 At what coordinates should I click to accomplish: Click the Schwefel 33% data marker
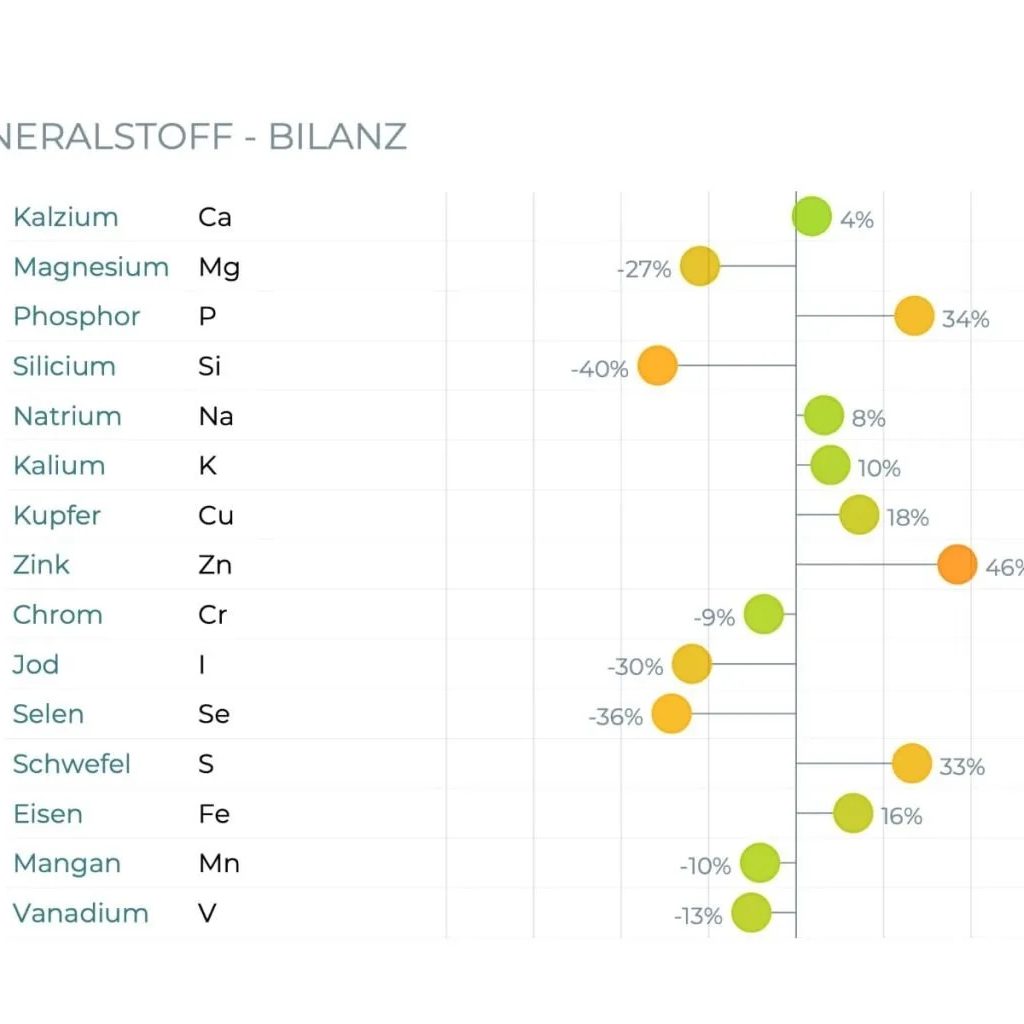912,764
